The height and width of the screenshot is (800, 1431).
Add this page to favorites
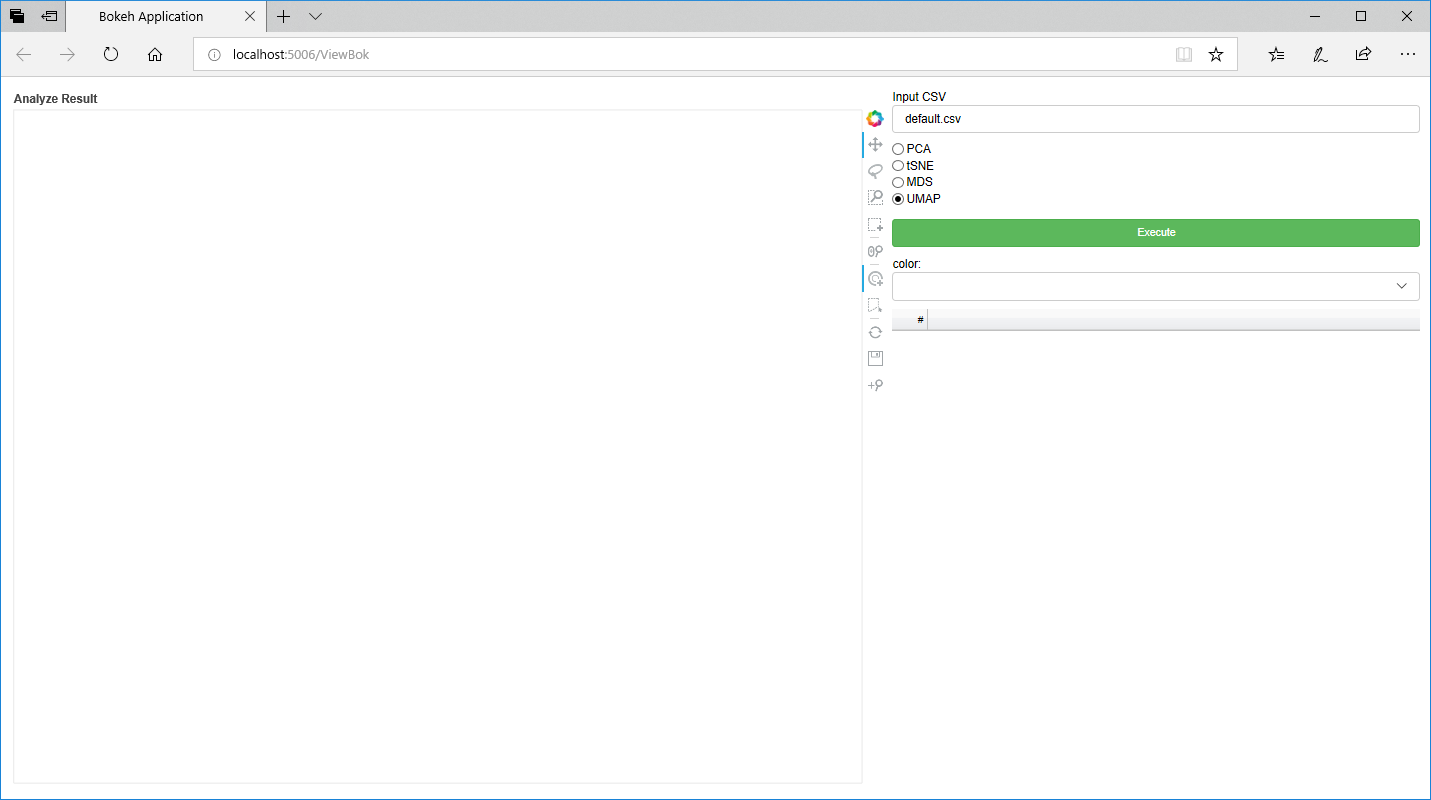(x=1216, y=55)
